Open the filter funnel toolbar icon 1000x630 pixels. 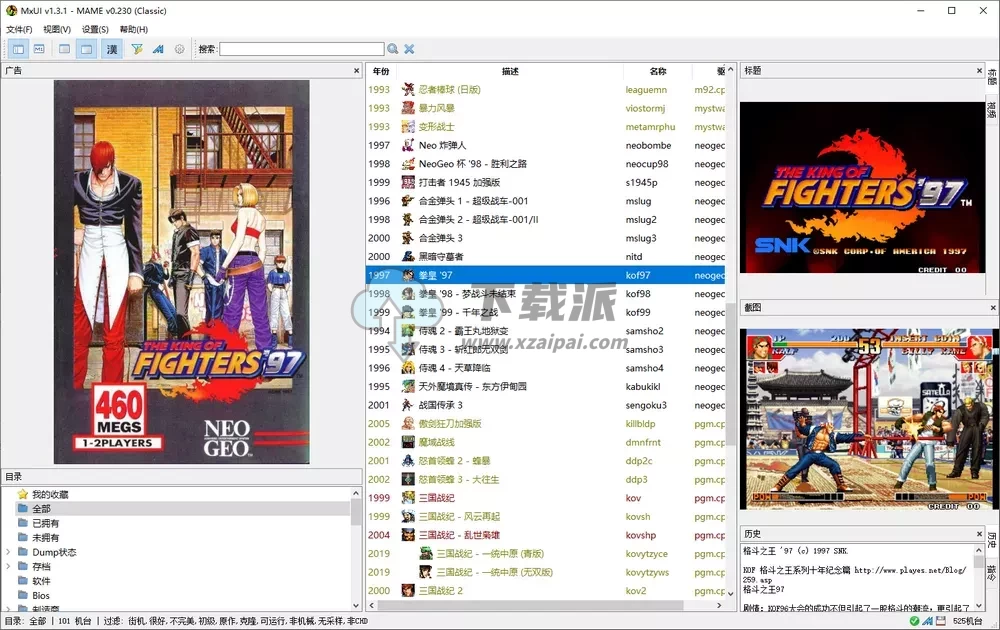pos(136,49)
